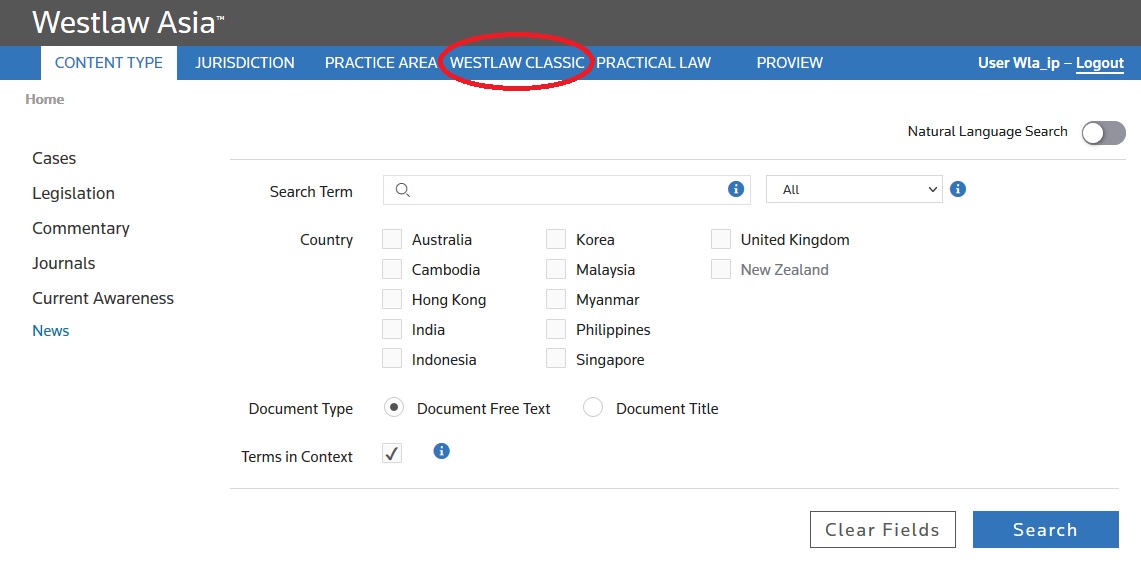Open Current Awareness in the sidebar
This screenshot has height=576, width=1141.
(x=103, y=297)
